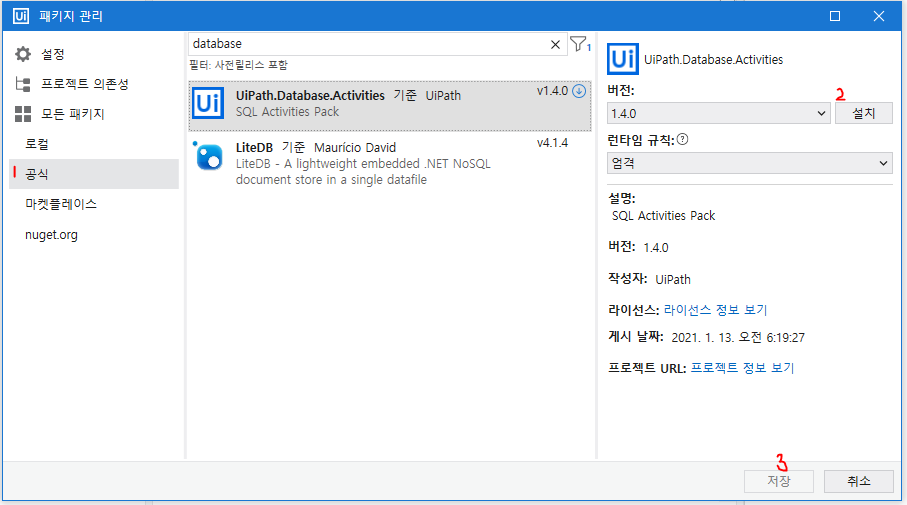Open the 런타임 규칙 help question icon
Viewport: 907px width, 505px height.
(683, 139)
